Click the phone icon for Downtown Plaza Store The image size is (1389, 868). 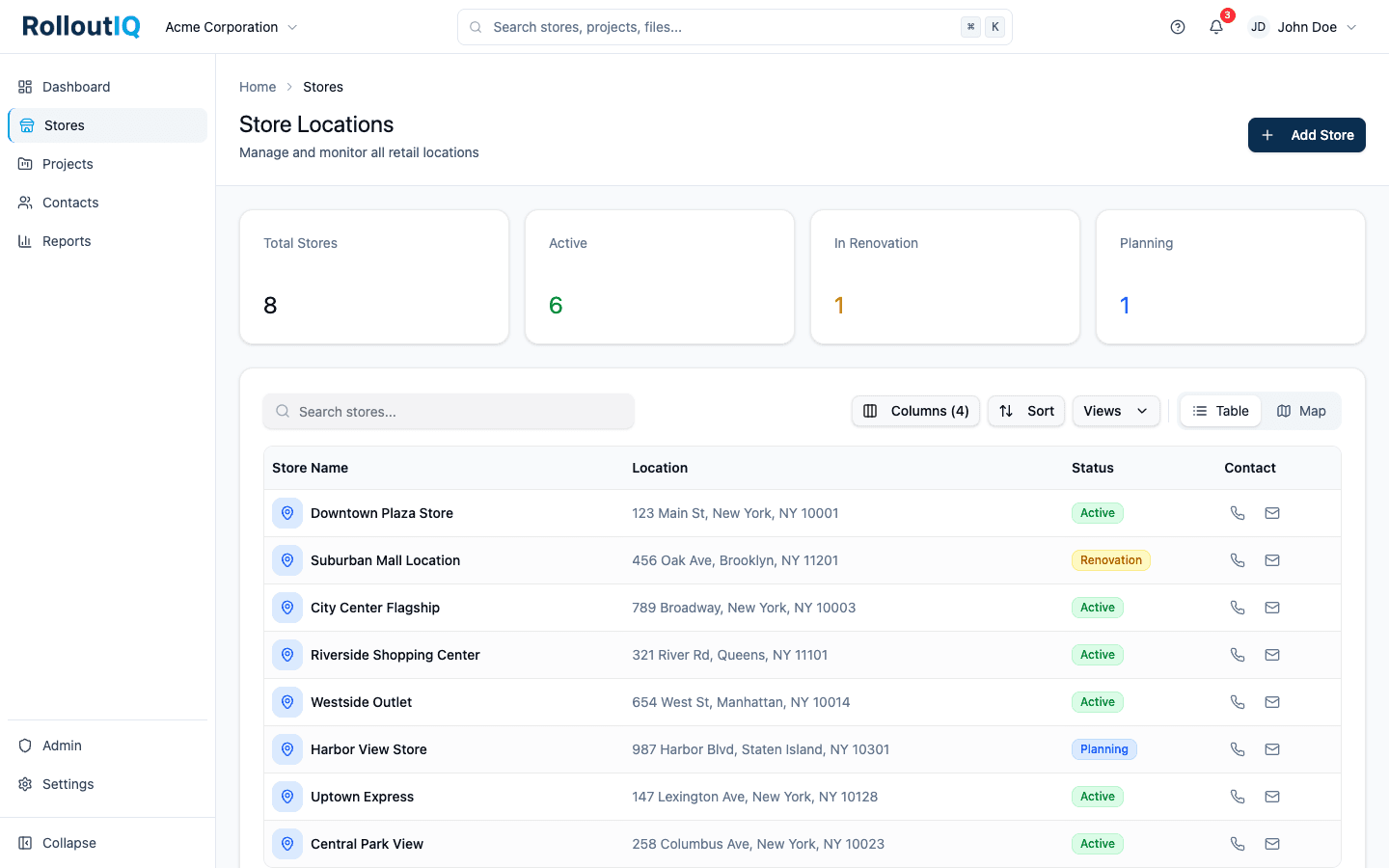coord(1238,513)
